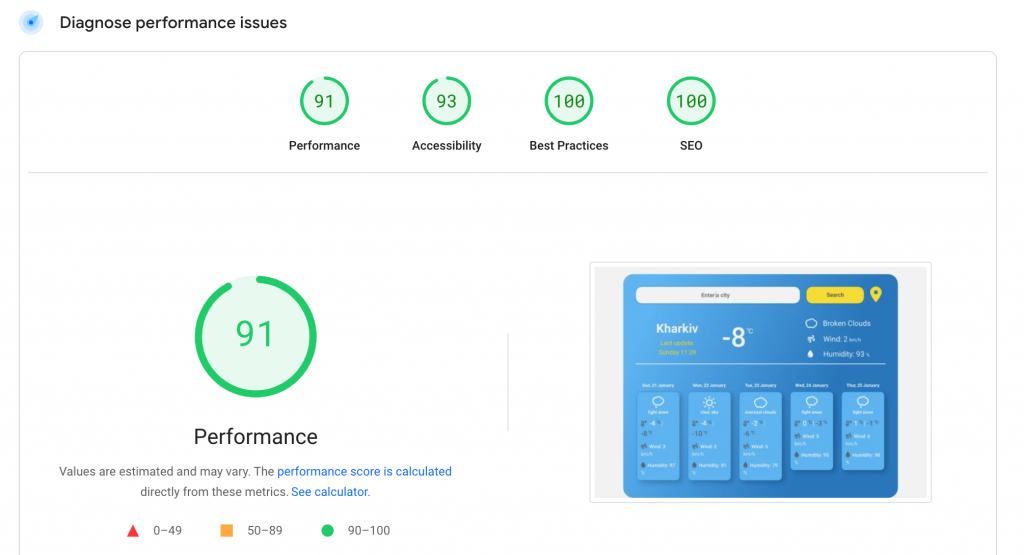Click the sun icon on Mon, 22 January card
This screenshot has width=1024, height=555.
tap(709, 402)
